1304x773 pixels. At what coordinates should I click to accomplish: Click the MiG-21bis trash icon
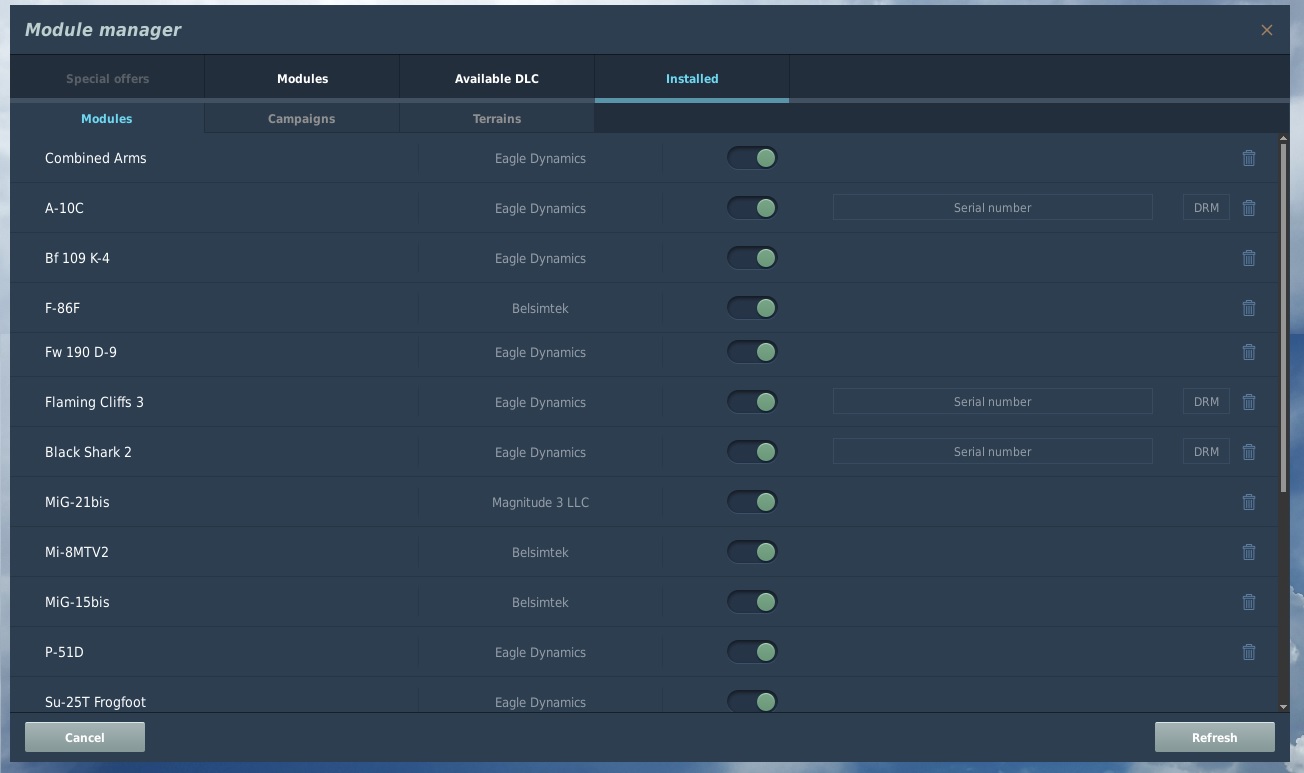[1248, 502]
